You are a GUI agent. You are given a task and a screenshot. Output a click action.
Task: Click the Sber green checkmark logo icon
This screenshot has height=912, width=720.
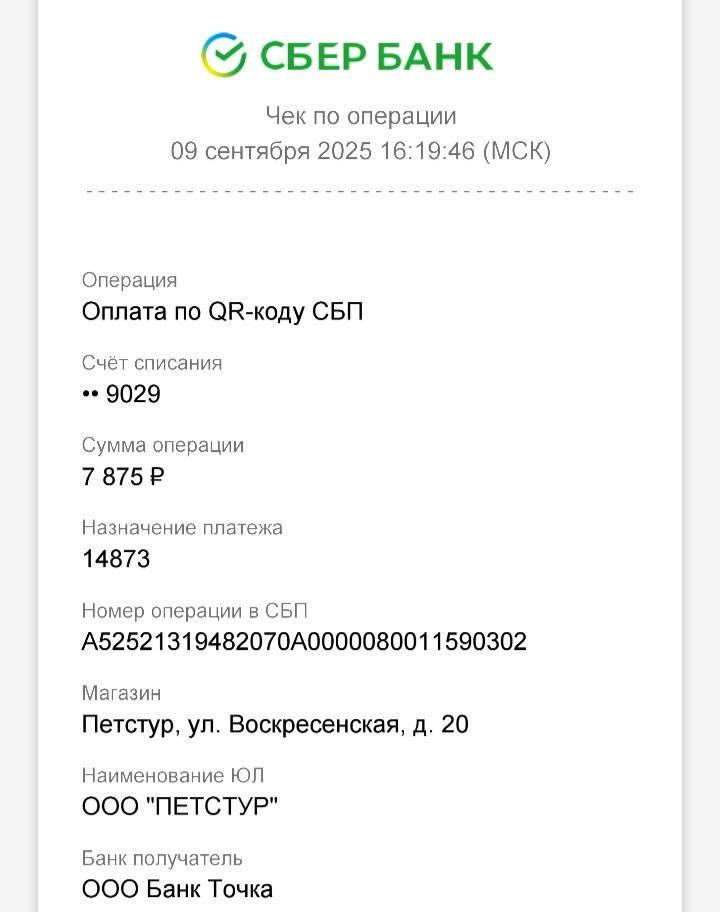click(x=223, y=55)
